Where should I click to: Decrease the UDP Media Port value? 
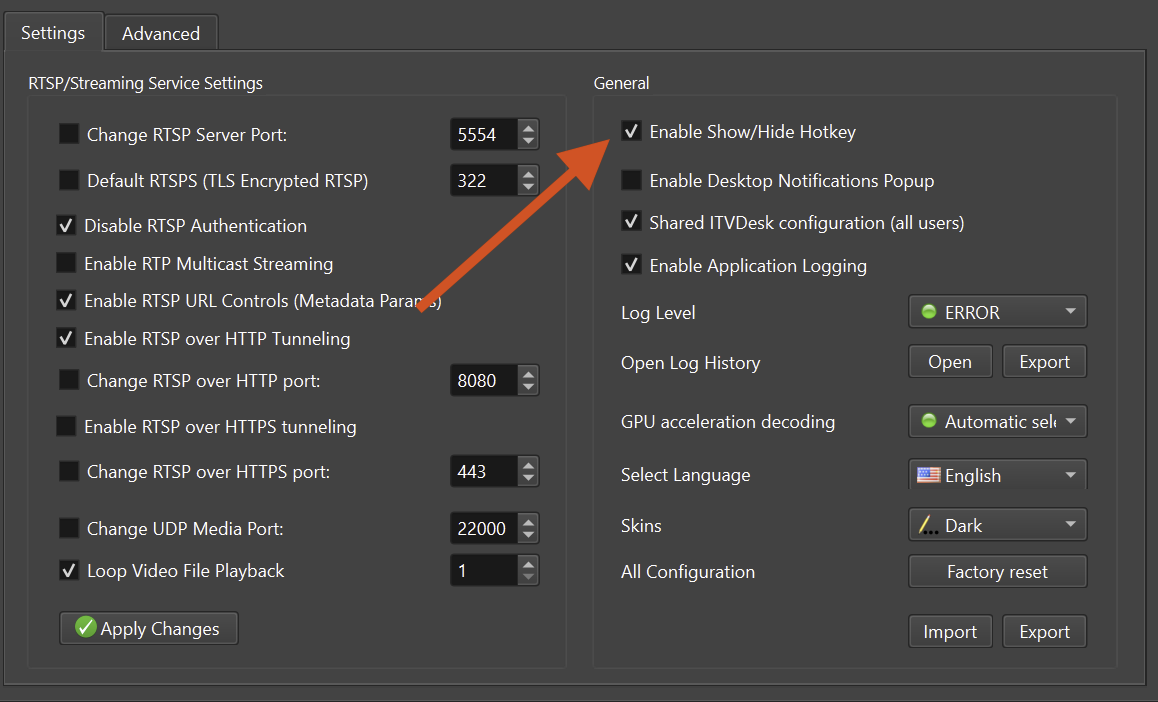pos(528,536)
